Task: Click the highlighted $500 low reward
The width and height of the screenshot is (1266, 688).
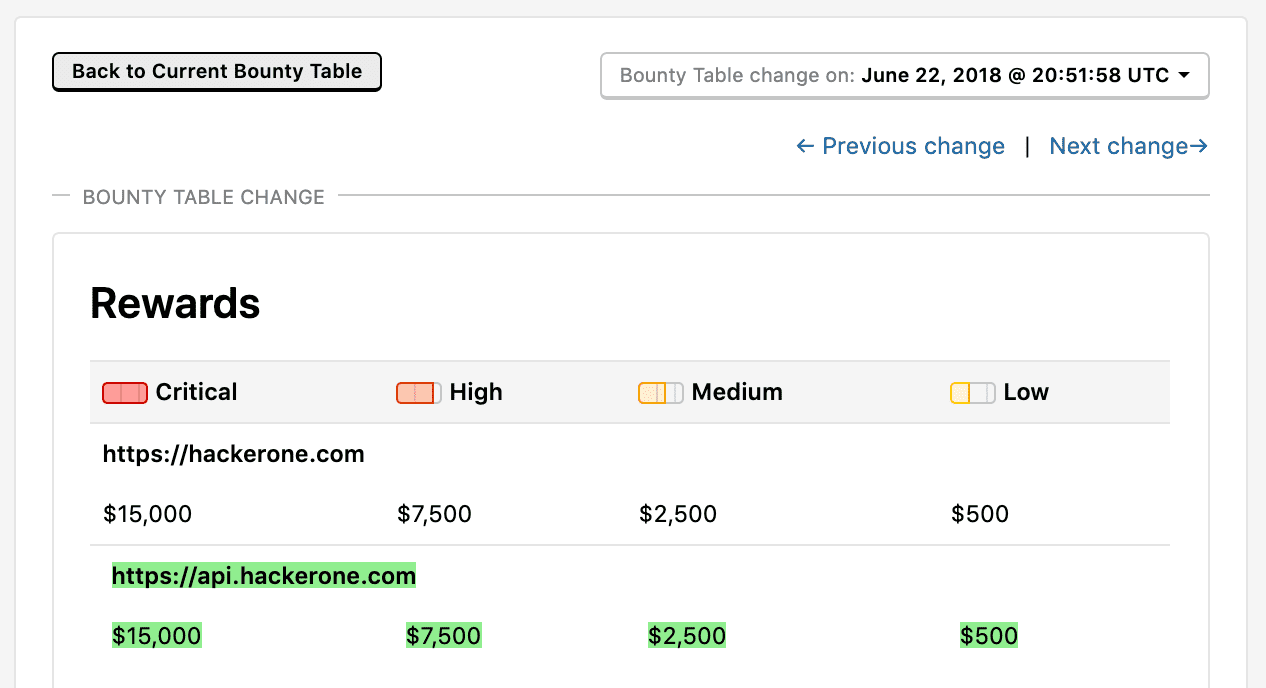Action: pyautogui.click(x=989, y=636)
